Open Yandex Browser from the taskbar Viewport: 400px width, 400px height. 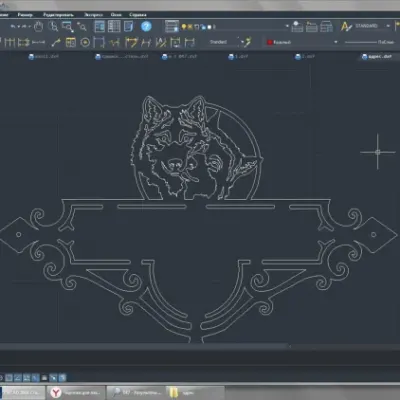coord(75,392)
